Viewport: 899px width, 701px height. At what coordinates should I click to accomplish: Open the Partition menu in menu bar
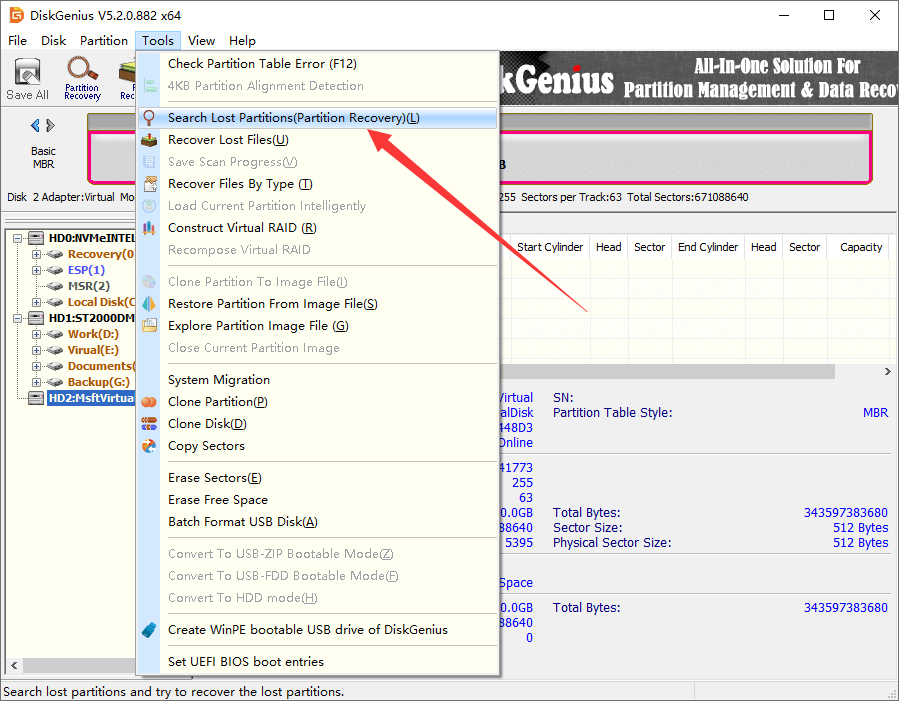pos(104,41)
